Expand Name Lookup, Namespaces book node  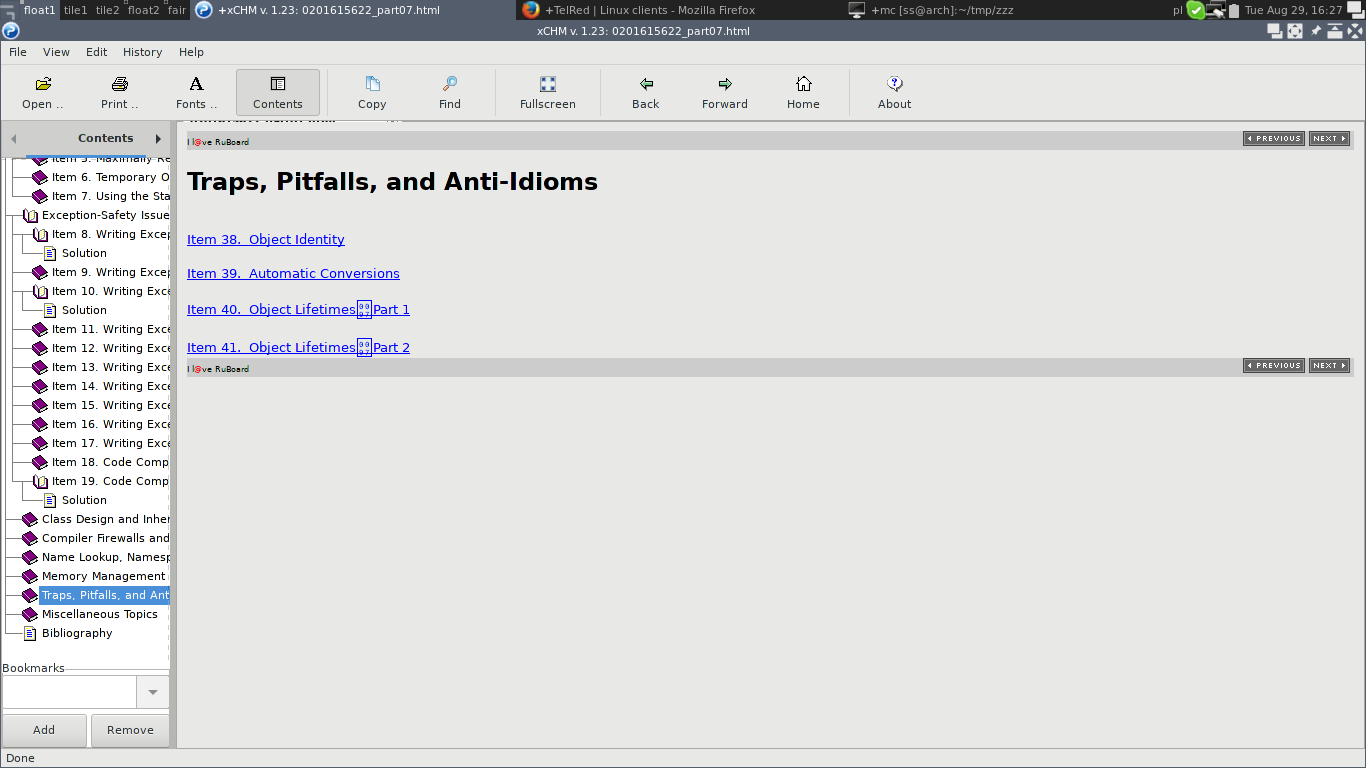[30, 557]
